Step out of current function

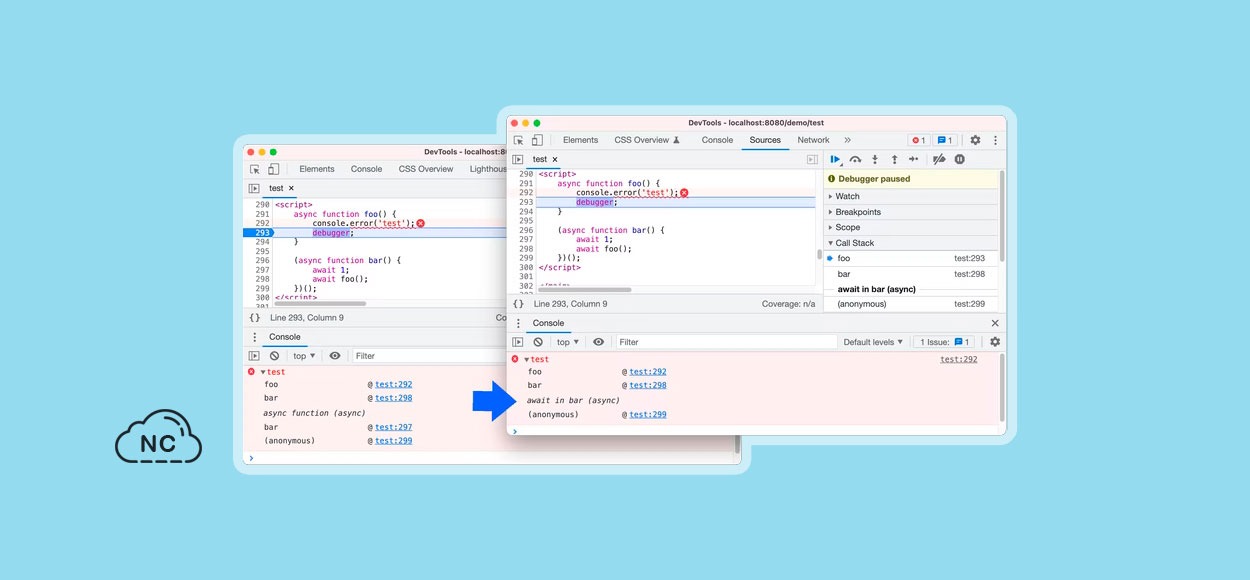click(x=894, y=159)
